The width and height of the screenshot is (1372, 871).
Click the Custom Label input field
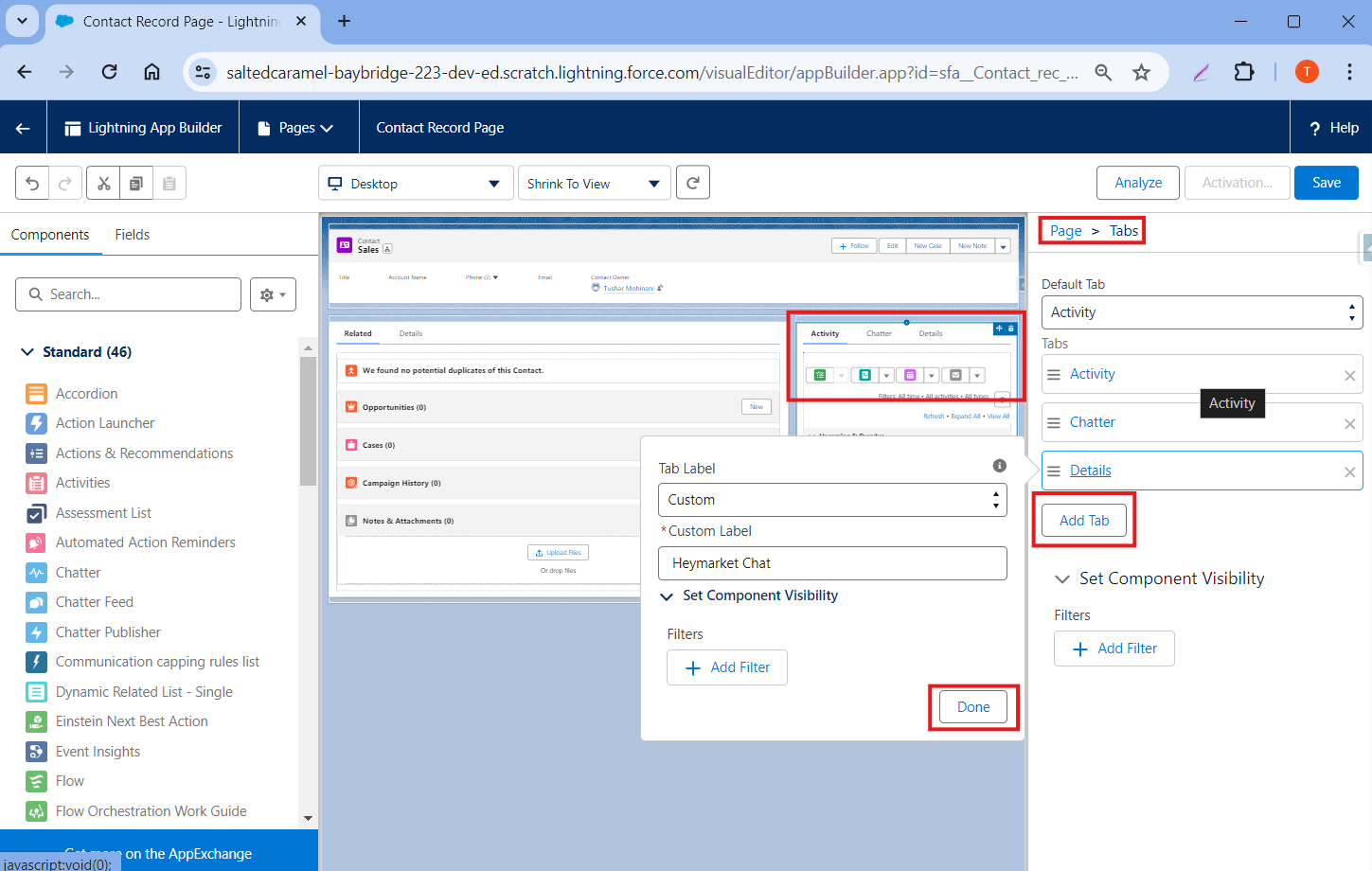(x=832, y=563)
